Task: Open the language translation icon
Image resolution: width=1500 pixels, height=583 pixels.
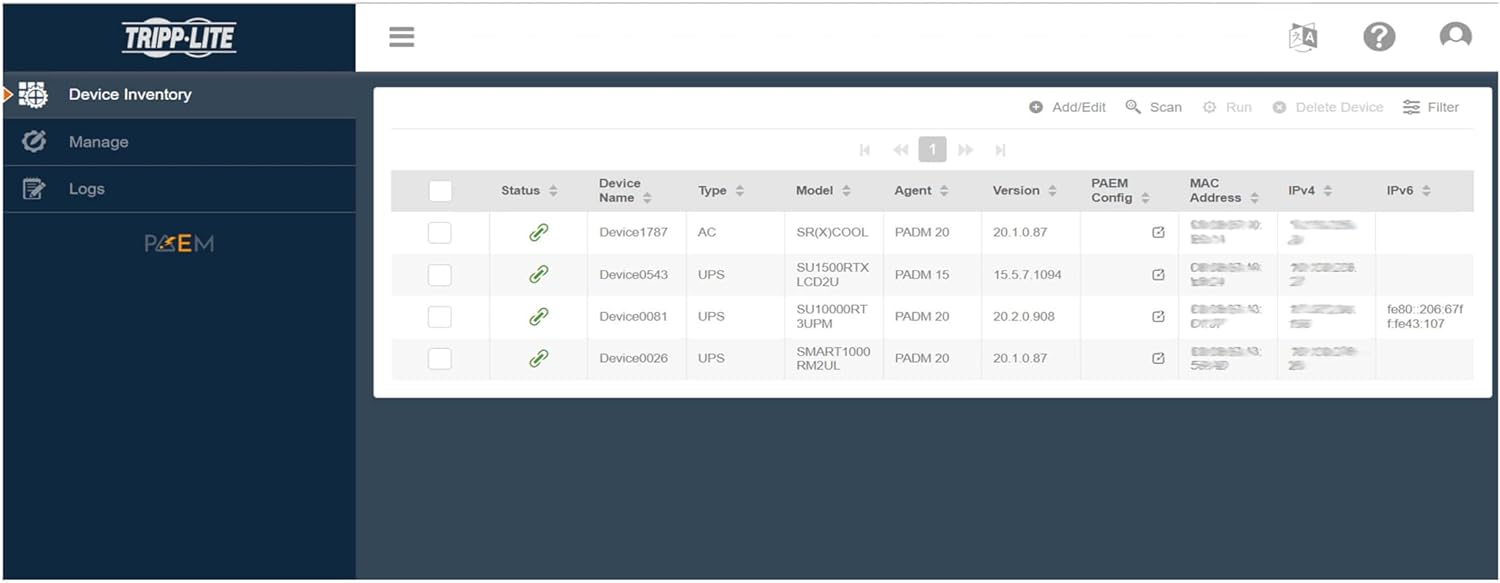Action: 1302,37
